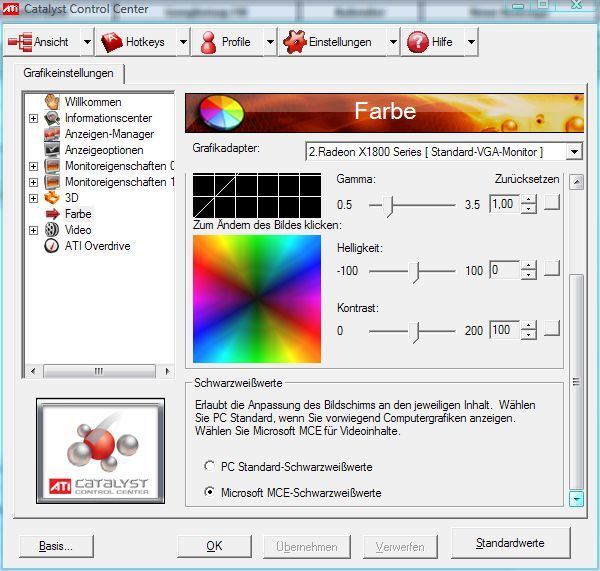Open the Ansicht view icon
This screenshot has height=571, width=600.
(x=20, y=42)
